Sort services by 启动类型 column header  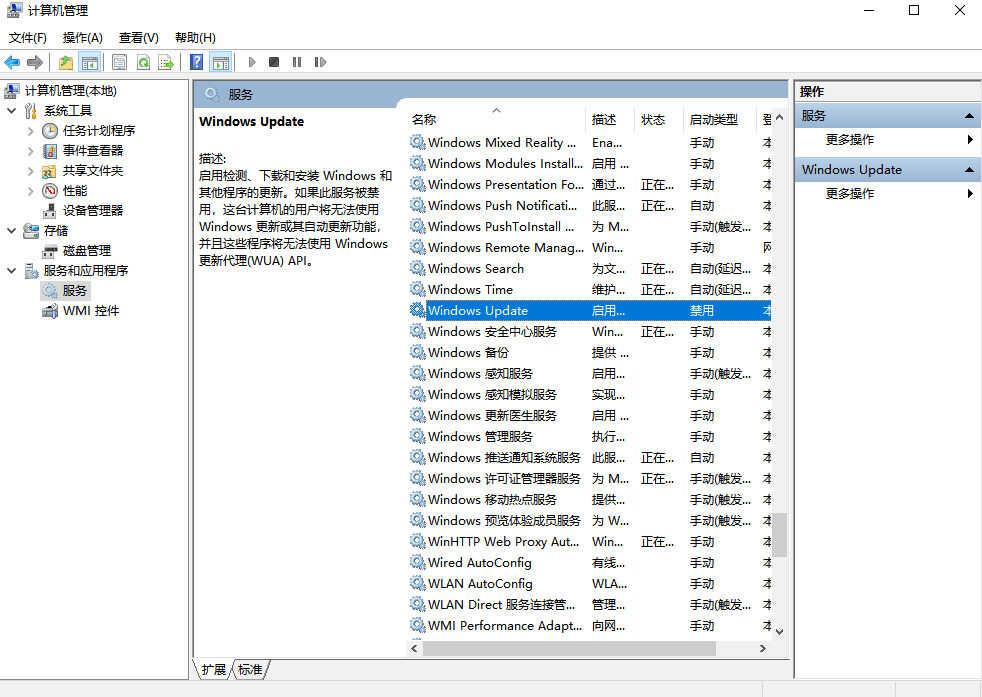point(714,120)
